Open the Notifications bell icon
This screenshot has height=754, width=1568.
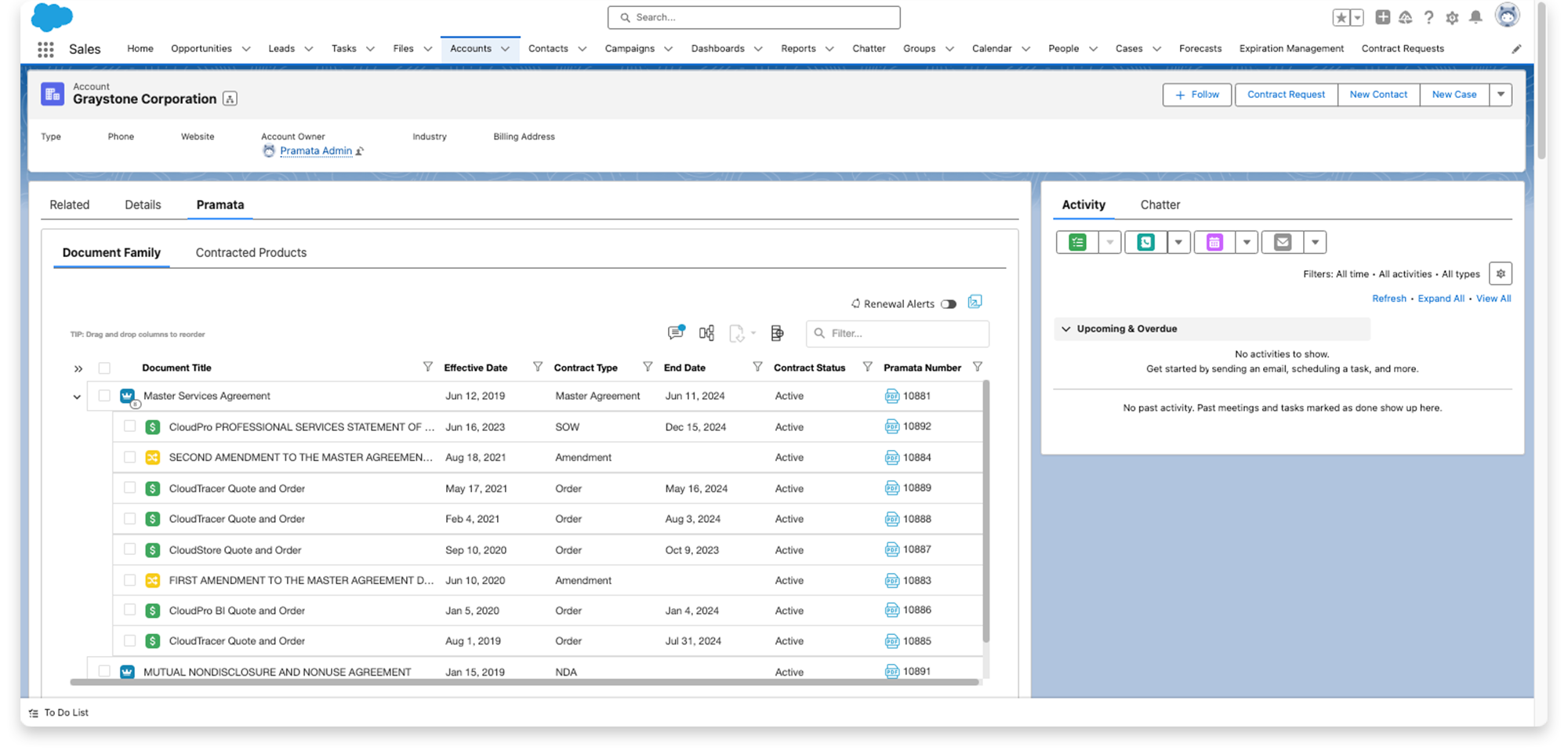pos(1475,17)
